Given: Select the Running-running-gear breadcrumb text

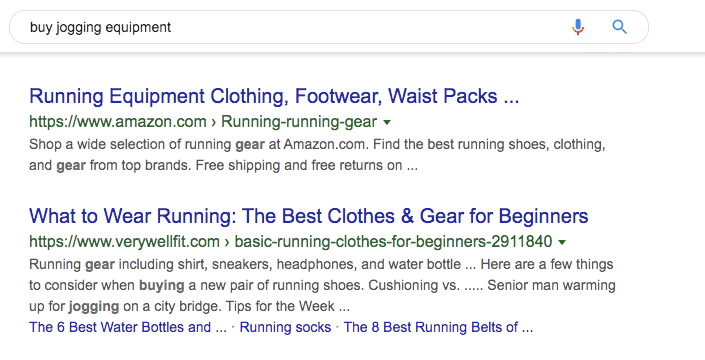Looking at the screenshot, I should pyautogui.click(x=299, y=122).
